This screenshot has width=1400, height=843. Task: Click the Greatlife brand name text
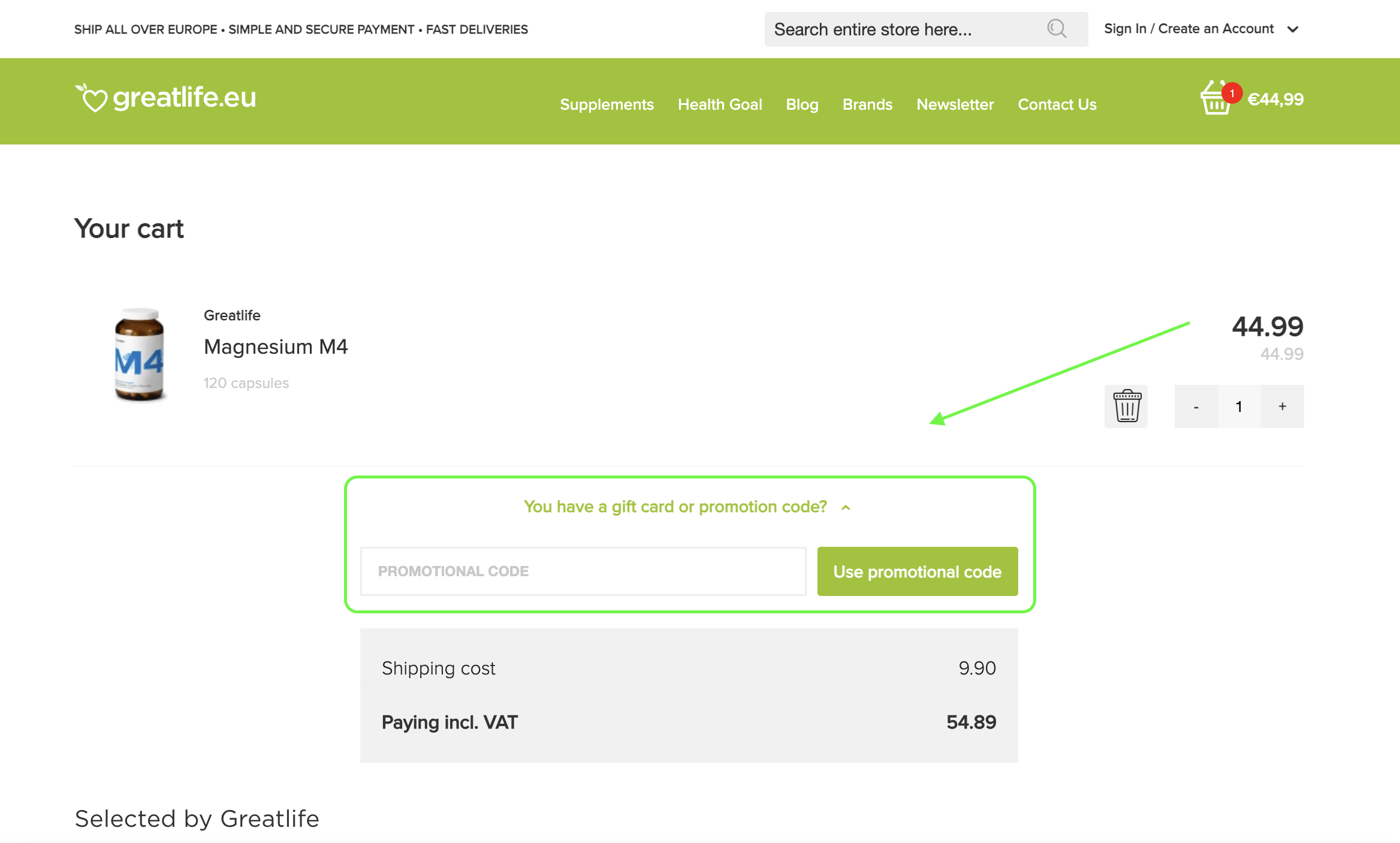tap(232, 315)
